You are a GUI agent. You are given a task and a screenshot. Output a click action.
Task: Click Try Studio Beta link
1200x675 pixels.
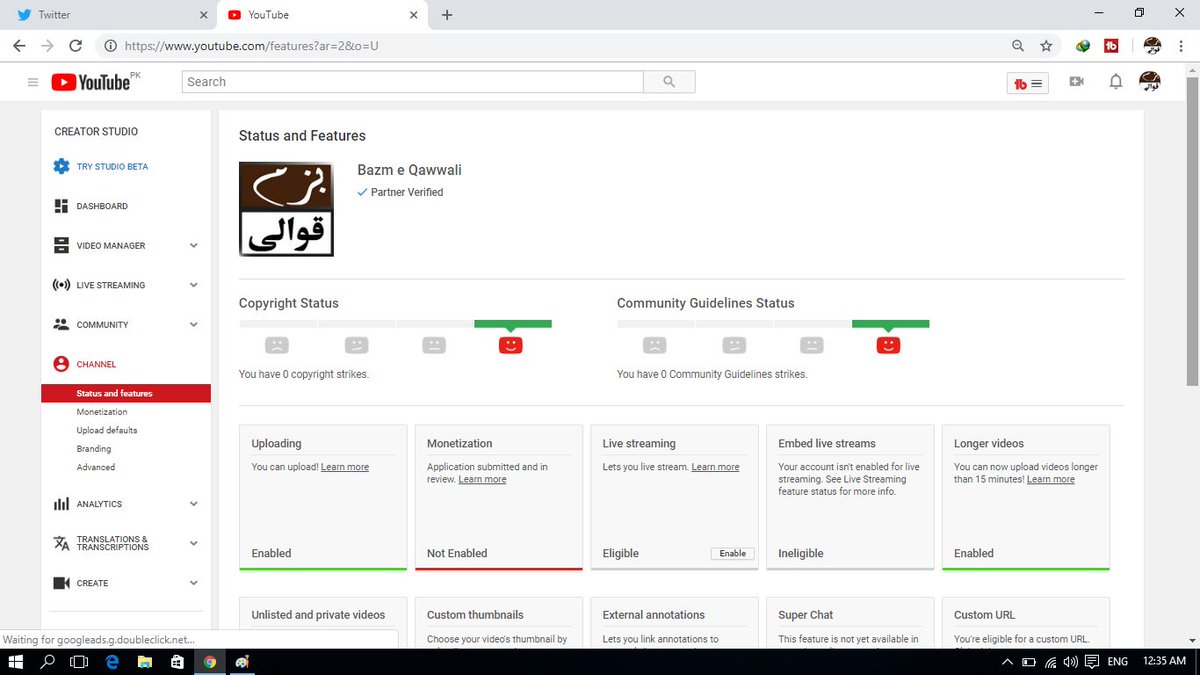tap(112, 167)
